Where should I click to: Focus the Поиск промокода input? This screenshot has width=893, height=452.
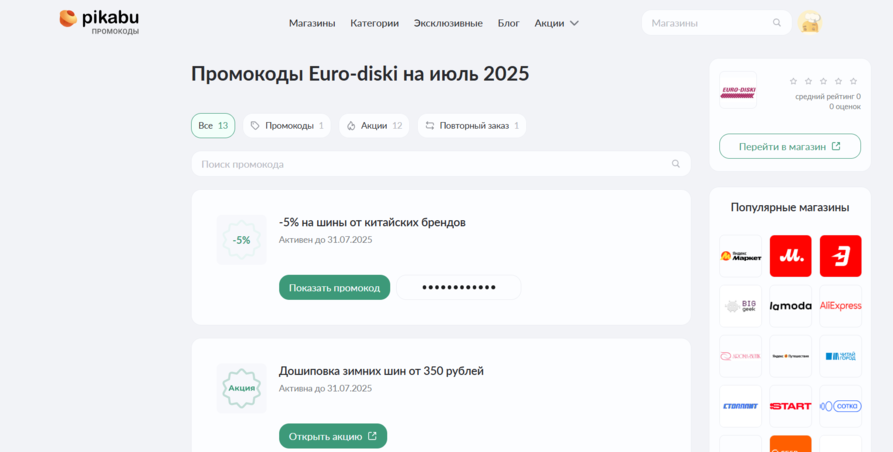coord(441,164)
